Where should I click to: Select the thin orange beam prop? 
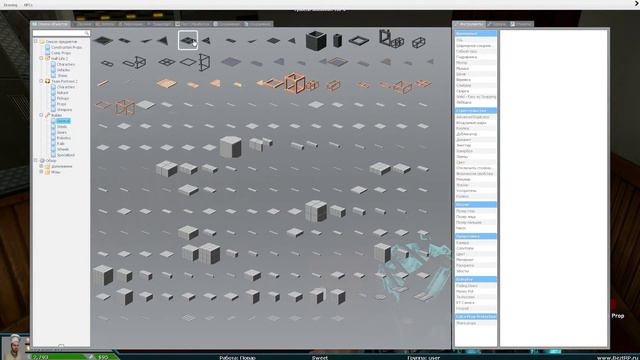(103, 83)
